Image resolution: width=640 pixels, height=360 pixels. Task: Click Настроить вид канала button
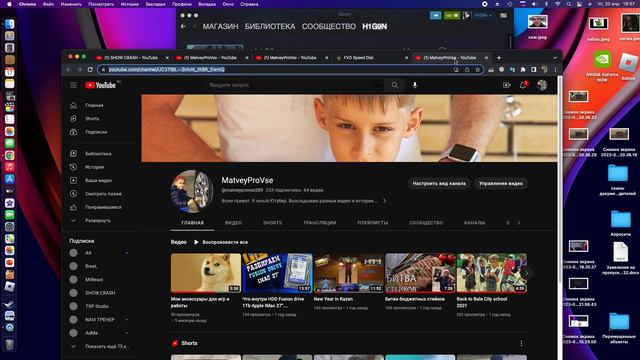[439, 184]
